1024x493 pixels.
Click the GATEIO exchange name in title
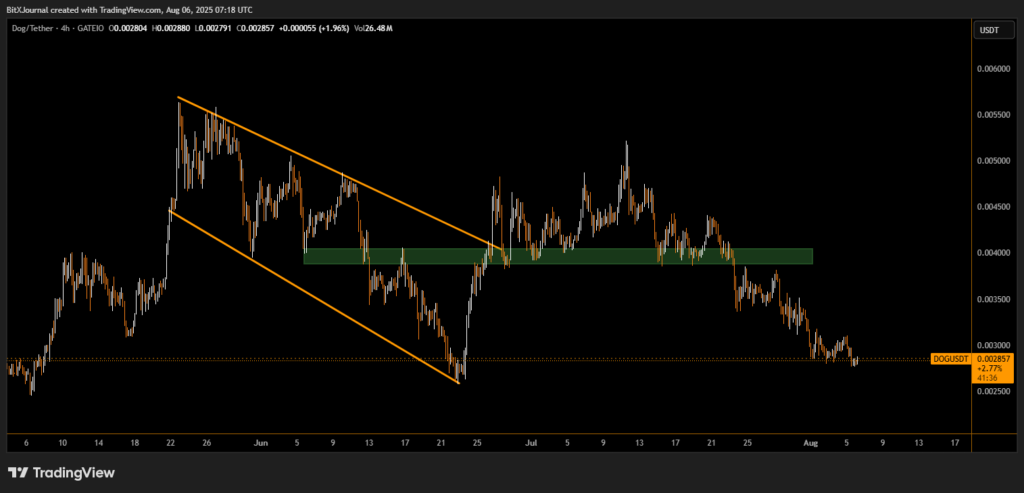click(91, 28)
